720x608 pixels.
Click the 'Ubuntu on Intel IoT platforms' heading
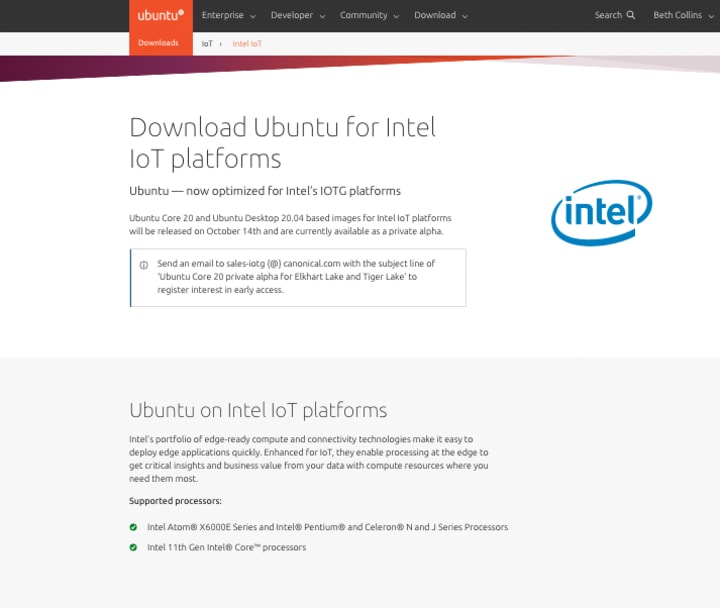[x=258, y=410]
